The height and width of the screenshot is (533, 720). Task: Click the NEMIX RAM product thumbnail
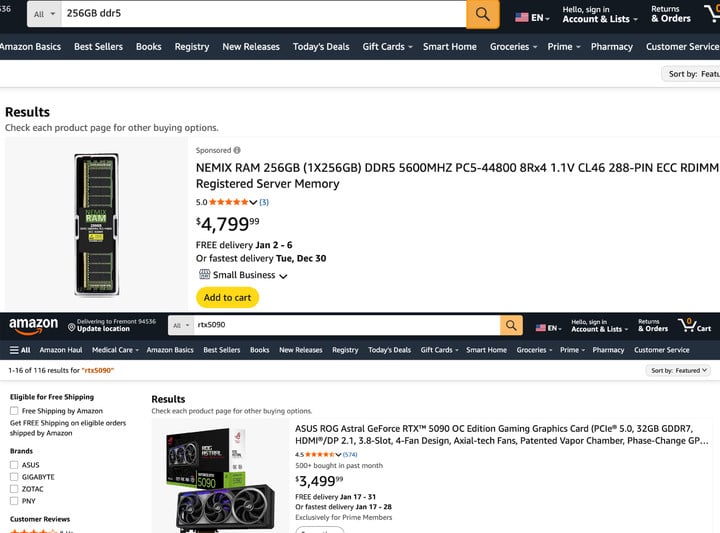pos(96,223)
